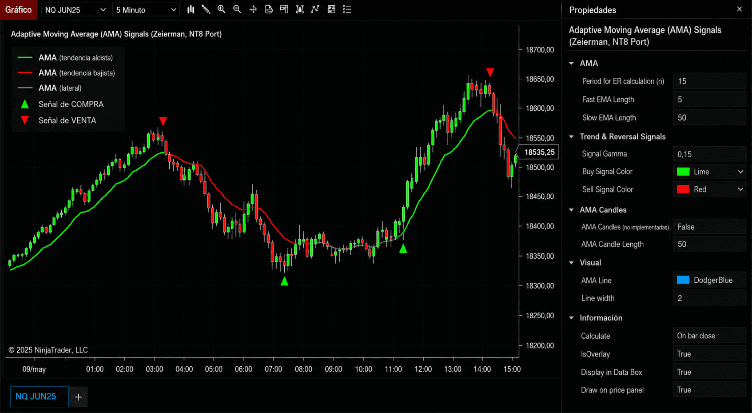Edit the Signal Gamma value 0,15
This screenshot has width=752, height=413.
click(710, 154)
